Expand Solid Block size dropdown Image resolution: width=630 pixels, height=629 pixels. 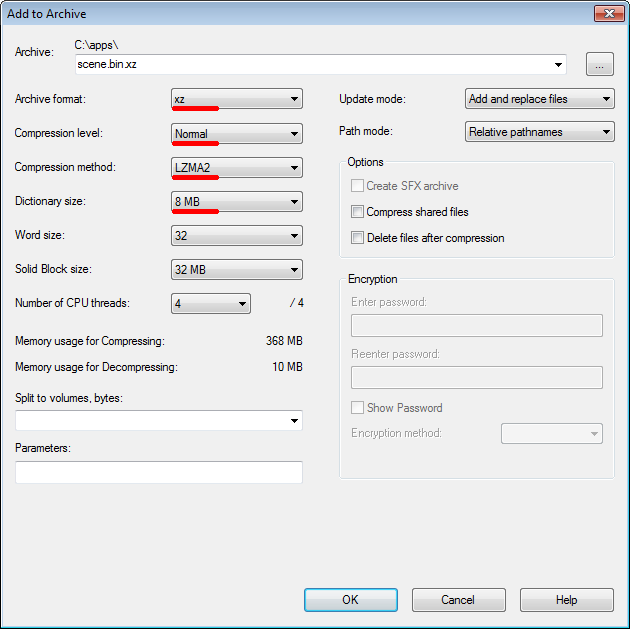point(237,269)
